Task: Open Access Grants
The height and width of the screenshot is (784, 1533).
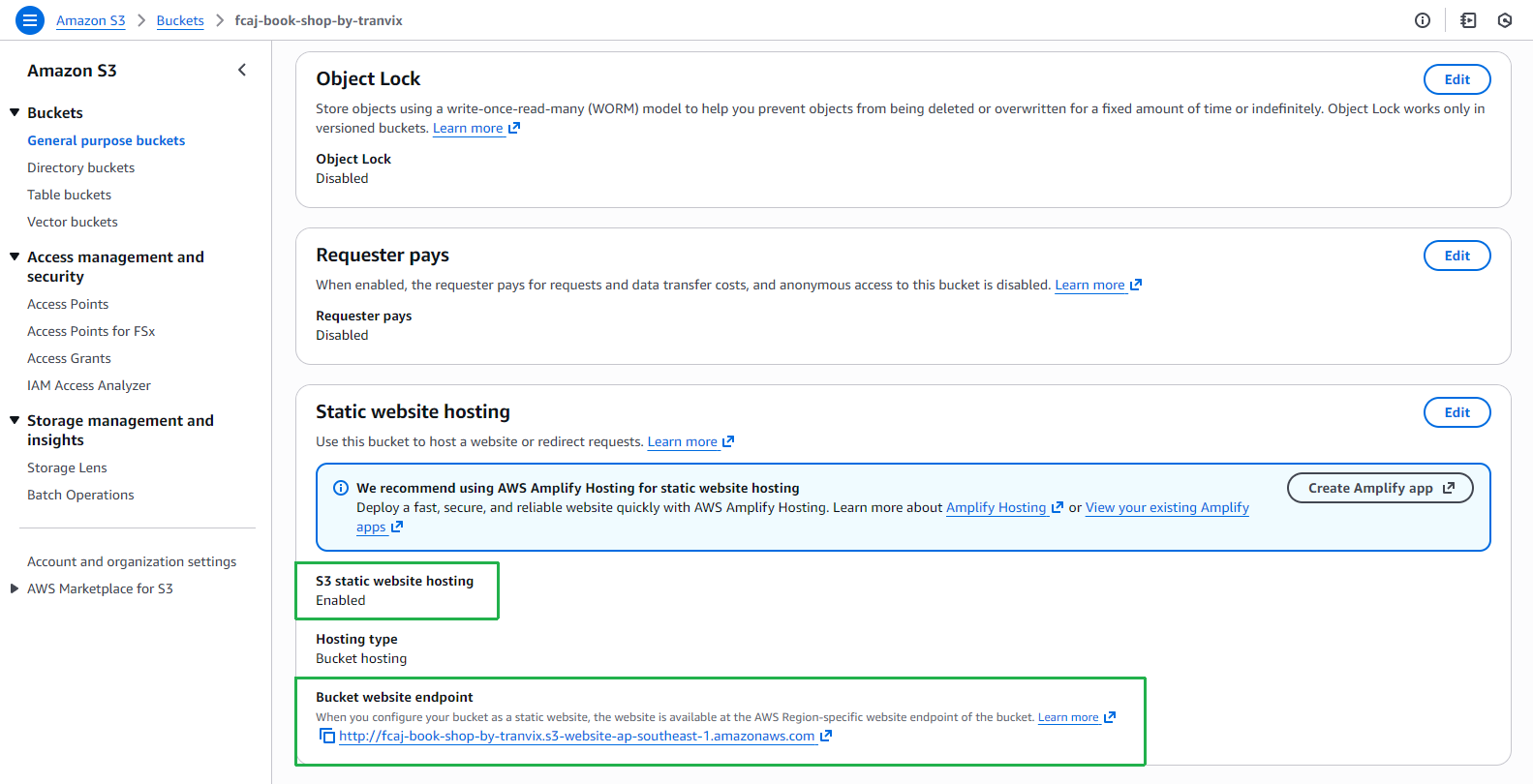Action: pyautogui.click(x=69, y=358)
